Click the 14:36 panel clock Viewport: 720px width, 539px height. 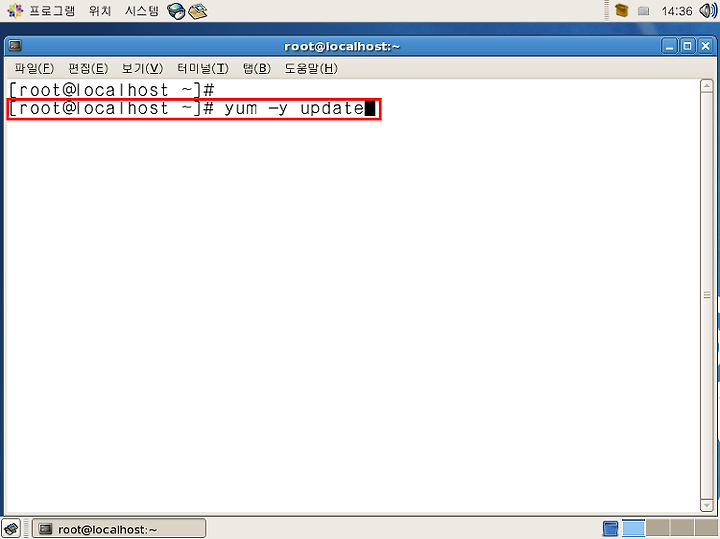677,11
